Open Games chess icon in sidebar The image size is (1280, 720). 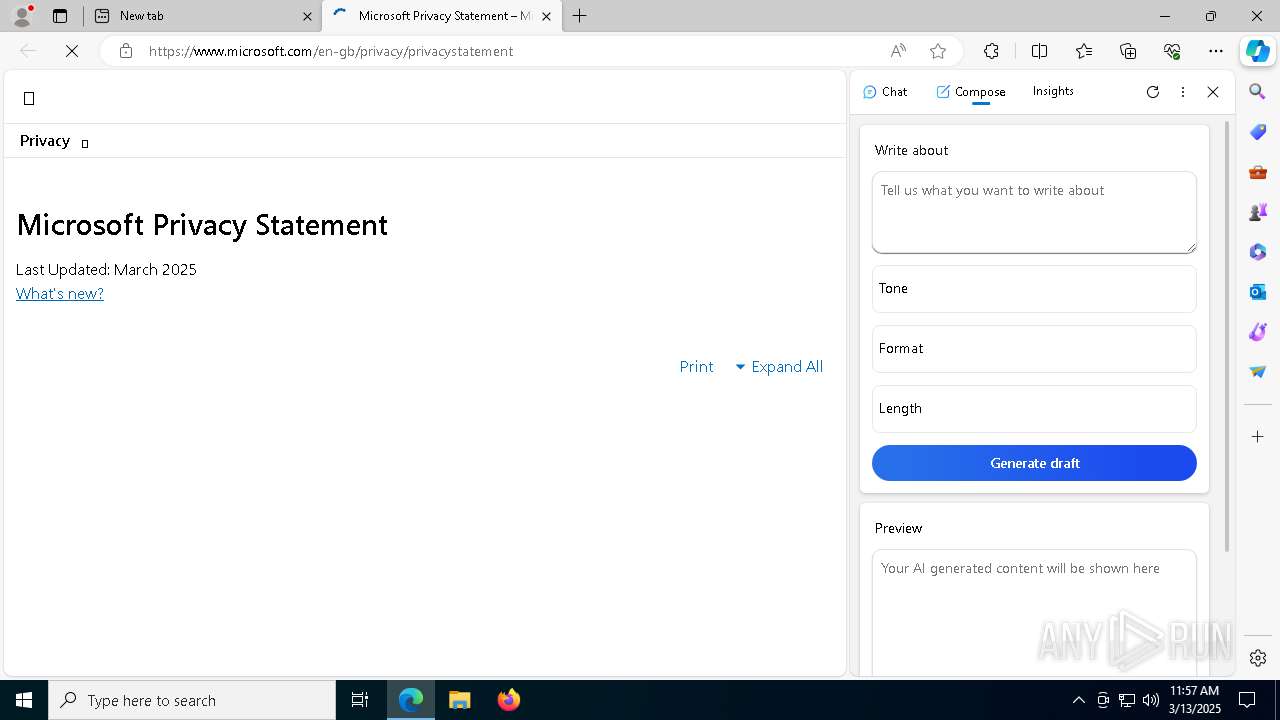tap(1258, 212)
